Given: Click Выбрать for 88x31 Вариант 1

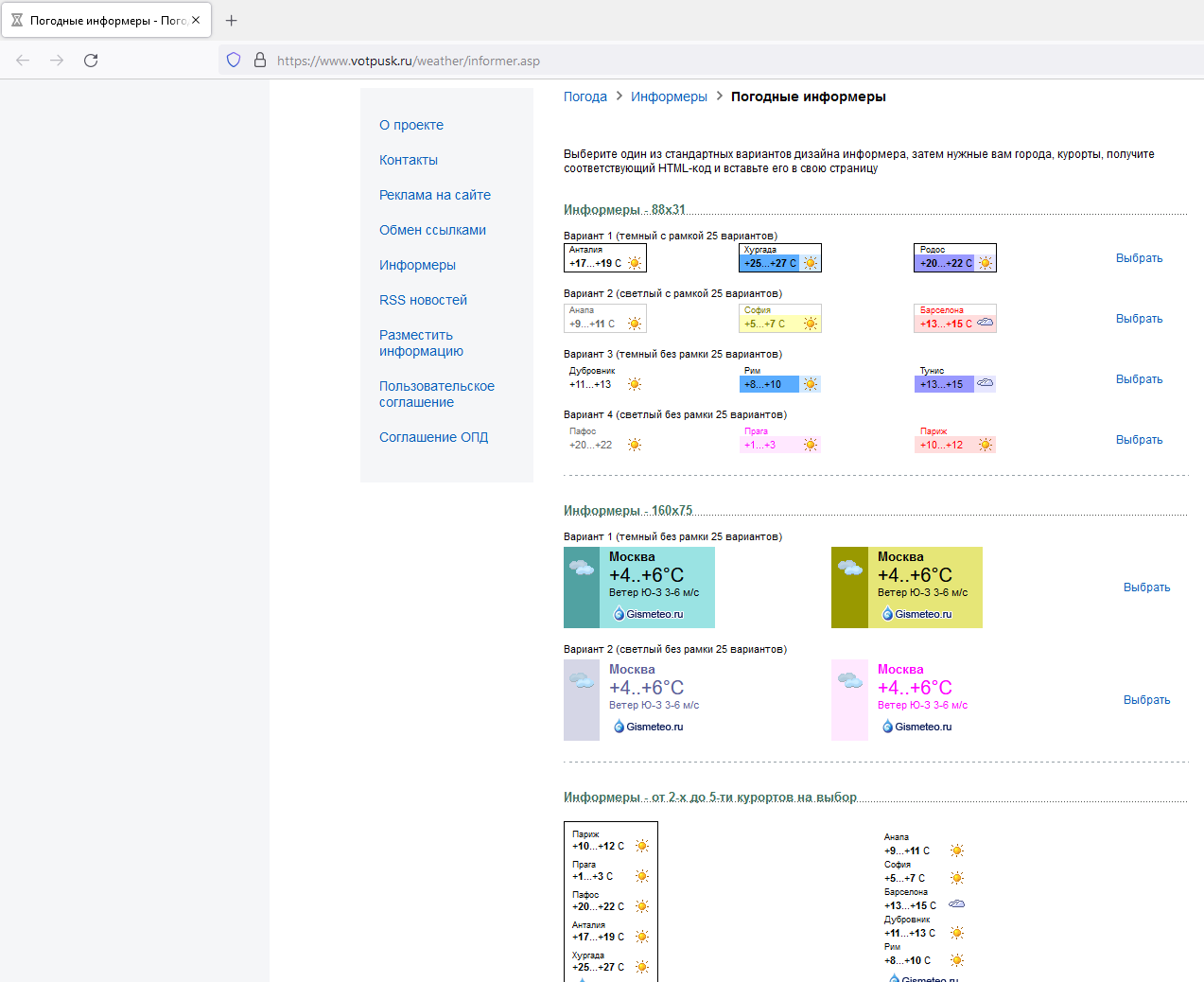Looking at the screenshot, I should click(x=1139, y=258).
